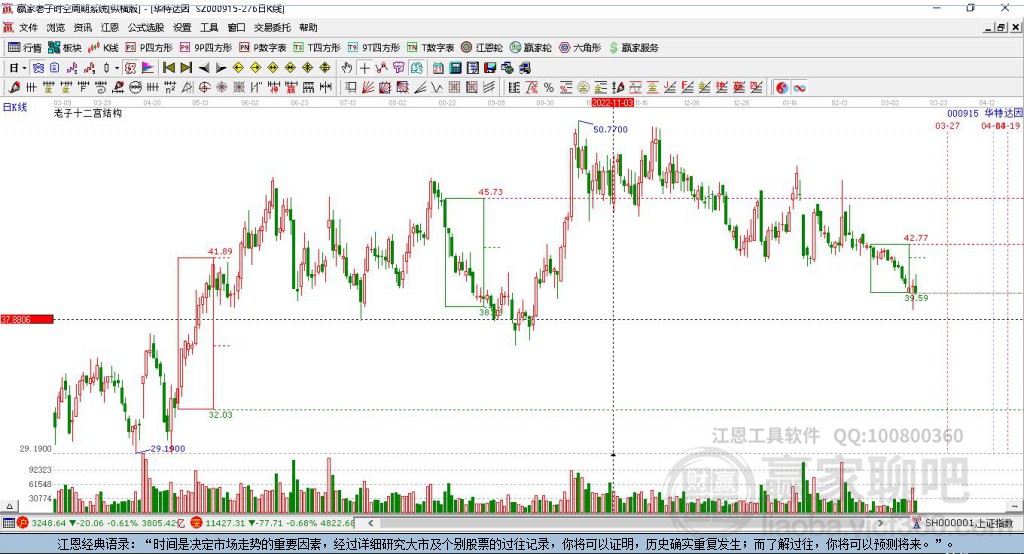Open the T四方形 tool
The width and height of the screenshot is (1024, 554).
pyautogui.click(x=317, y=48)
